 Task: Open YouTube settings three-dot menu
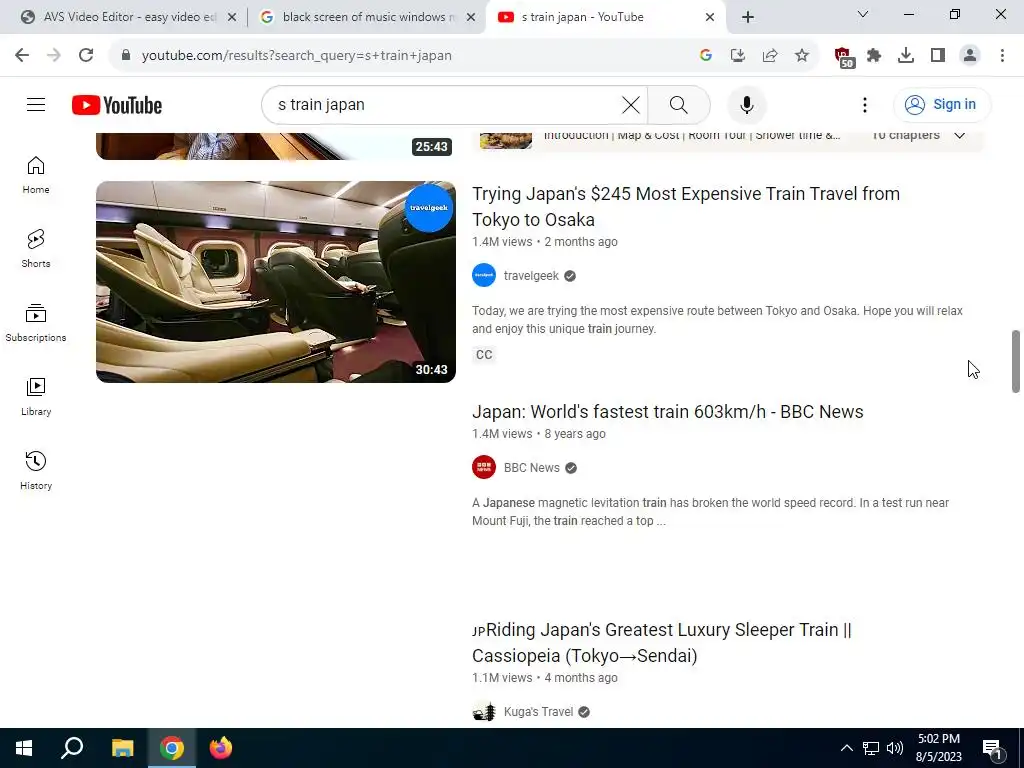click(865, 104)
